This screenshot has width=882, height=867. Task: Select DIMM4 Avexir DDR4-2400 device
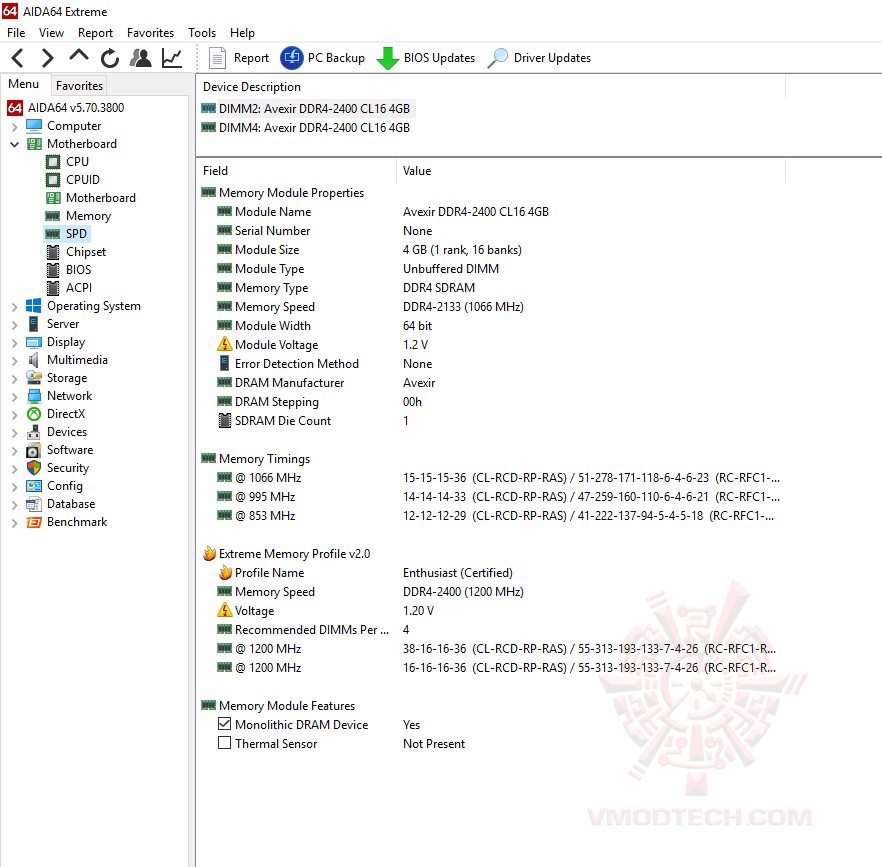coord(307,128)
